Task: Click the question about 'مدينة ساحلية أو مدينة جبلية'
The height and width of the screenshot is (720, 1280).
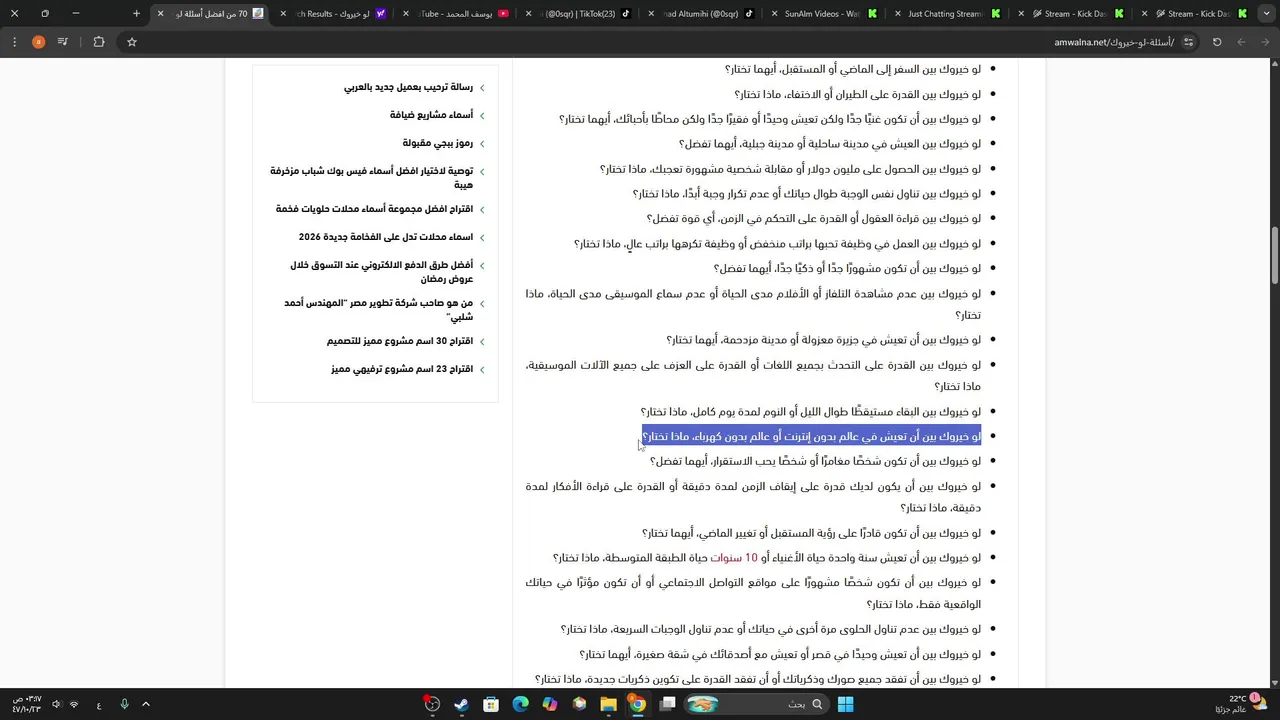Action: click(x=830, y=144)
